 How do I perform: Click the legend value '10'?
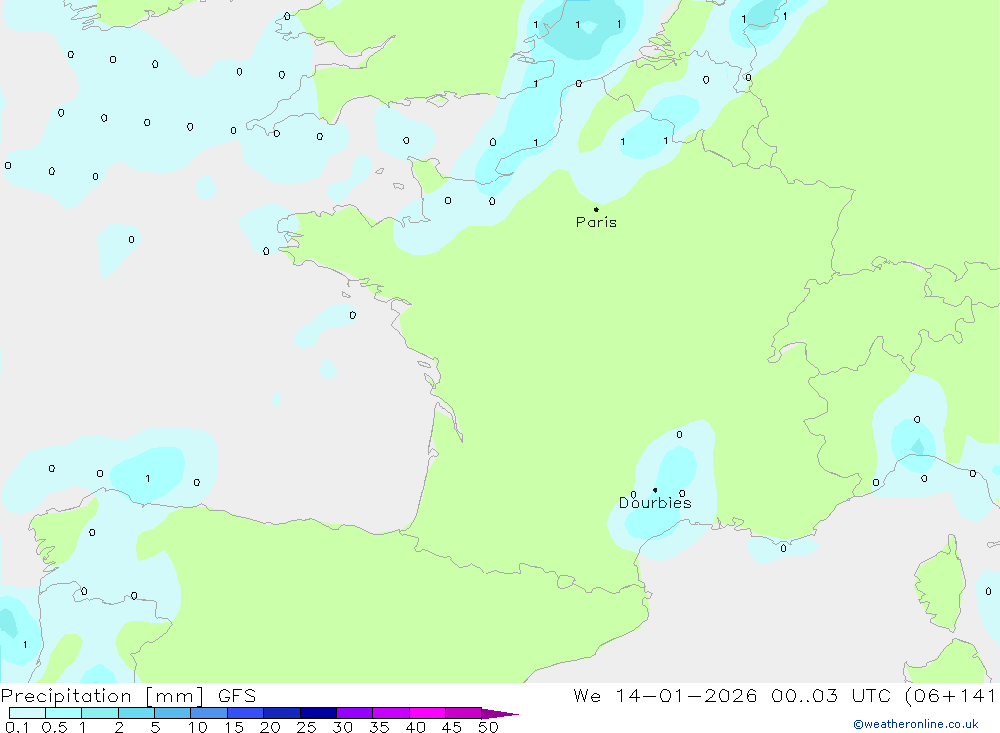(x=198, y=727)
